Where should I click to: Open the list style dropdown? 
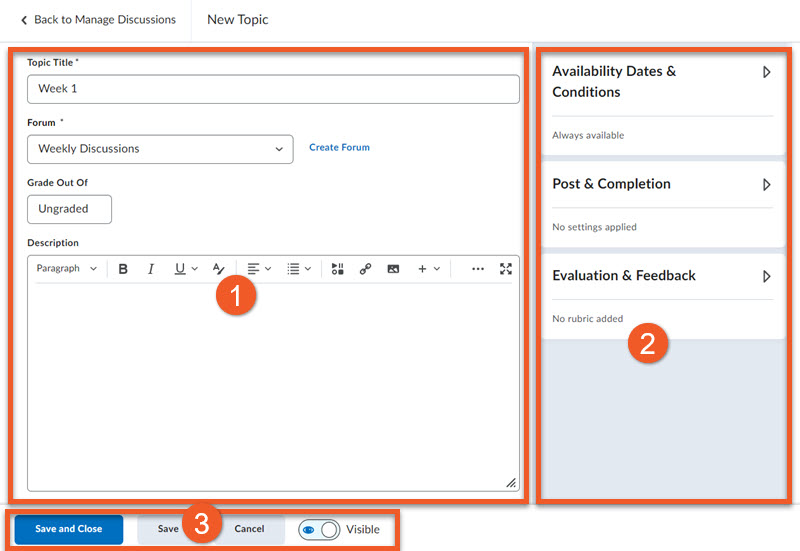click(299, 269)
